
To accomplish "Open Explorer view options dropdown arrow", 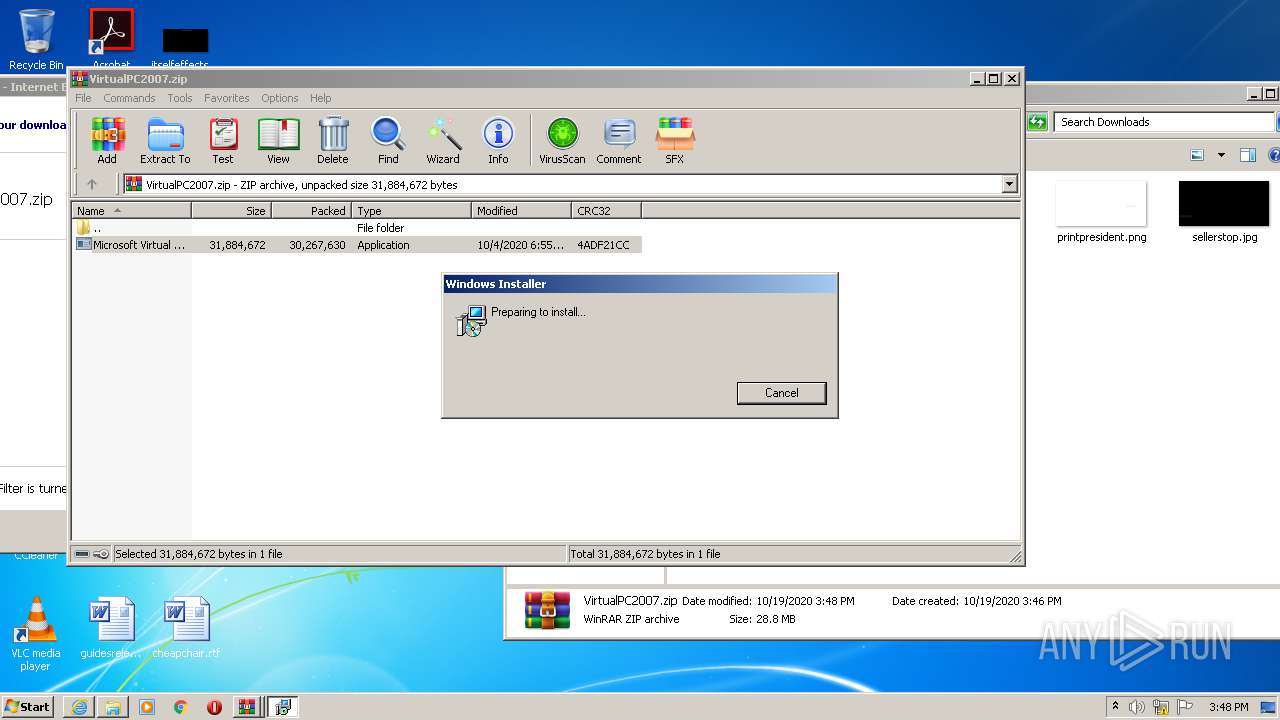I will [x=1221, y=155].
